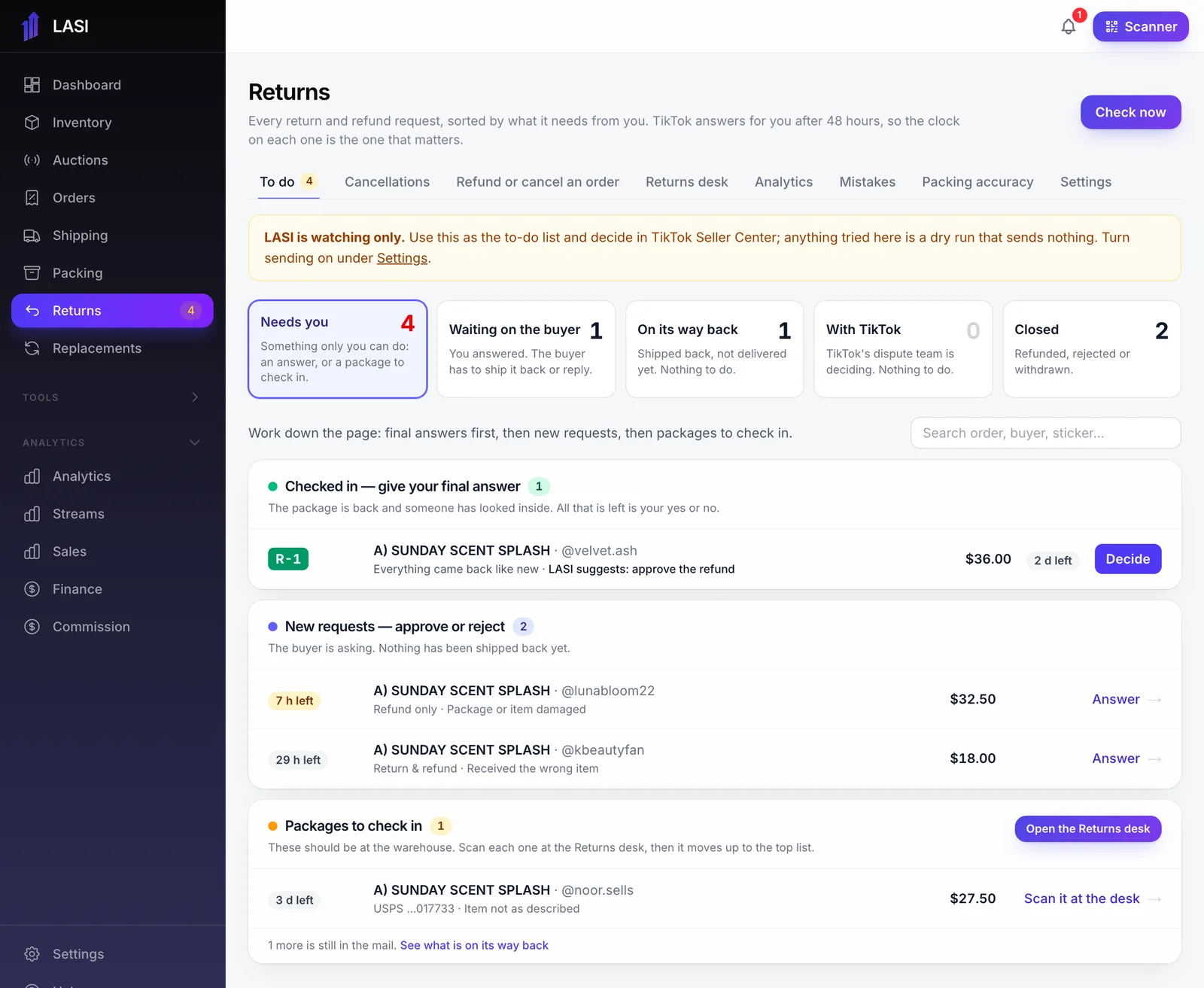Click Open the Returns desk button
The width and height of the screenshot is (1204, 988).
click(1087, 828)
